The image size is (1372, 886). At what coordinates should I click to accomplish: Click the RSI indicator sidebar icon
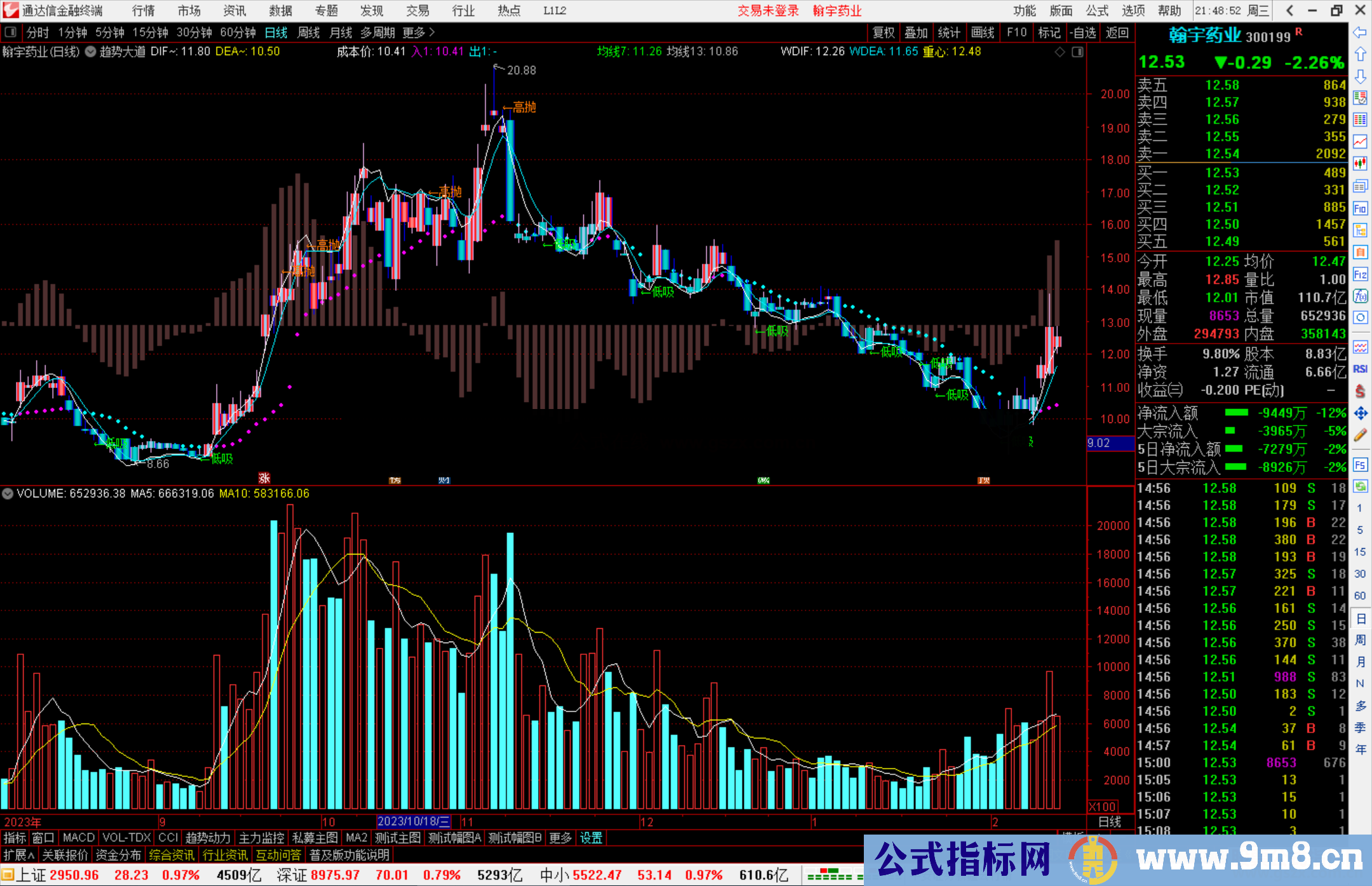(x=1360, y=369)
